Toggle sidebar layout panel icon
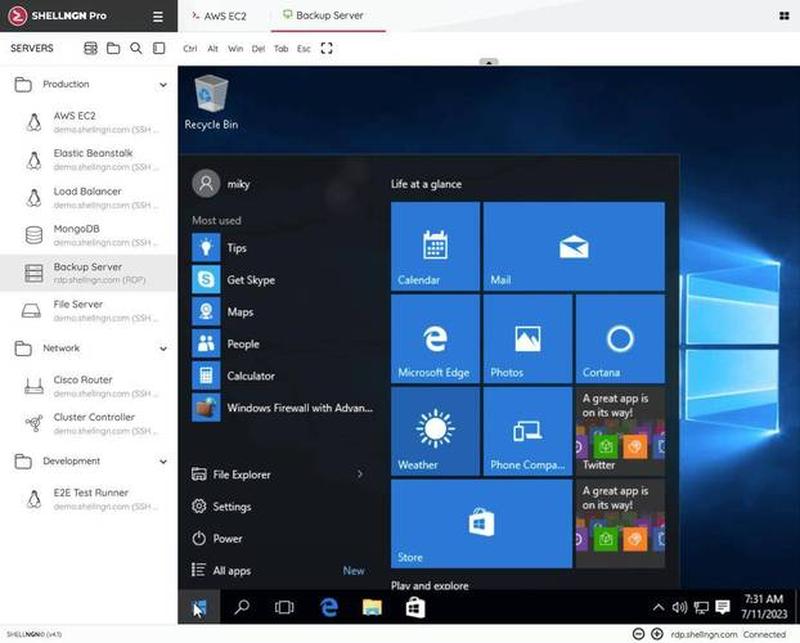Image resolution: width=800 pixels, height=643 pixels. (x=159, y=48)
